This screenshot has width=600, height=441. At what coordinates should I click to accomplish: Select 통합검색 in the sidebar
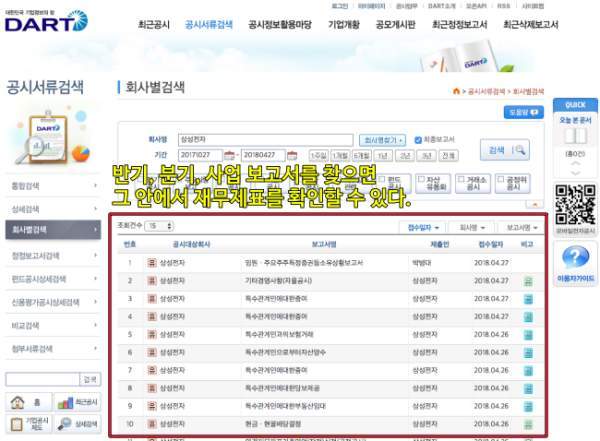pos(53,186)
